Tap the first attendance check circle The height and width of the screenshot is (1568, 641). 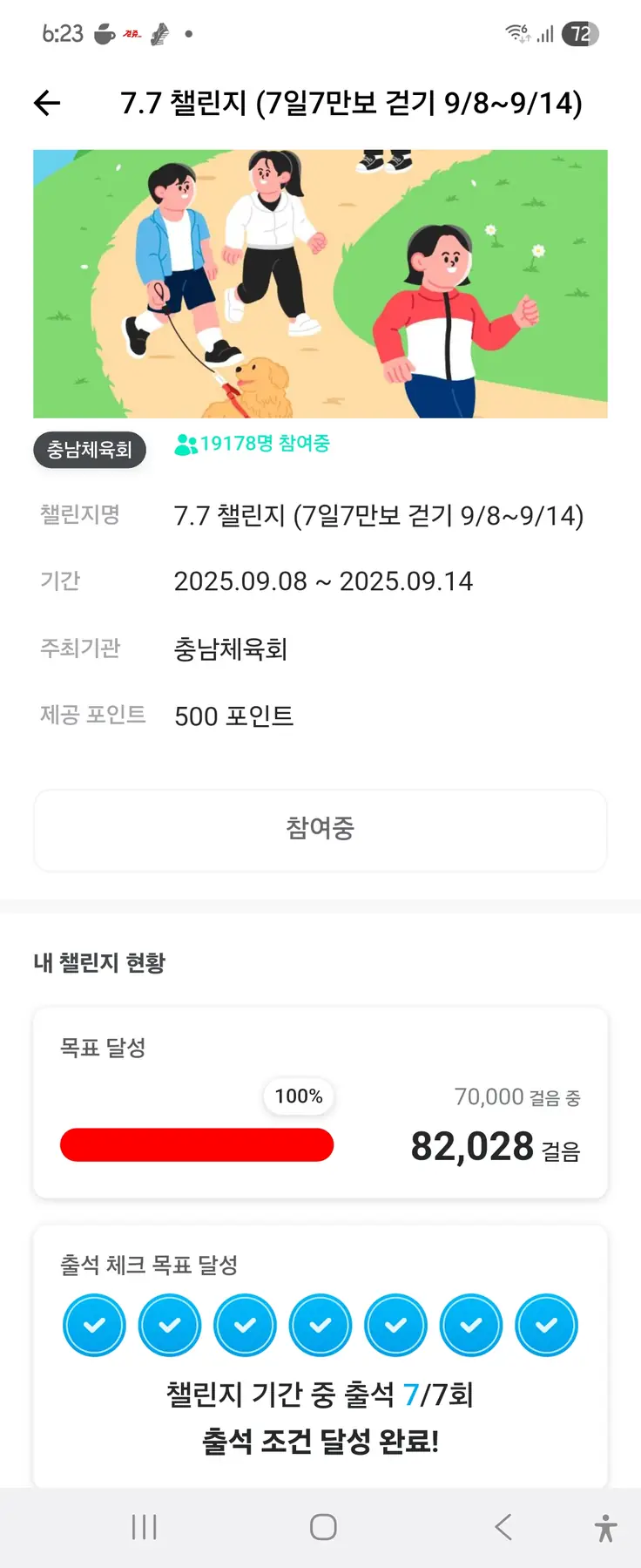[94, 1326]
